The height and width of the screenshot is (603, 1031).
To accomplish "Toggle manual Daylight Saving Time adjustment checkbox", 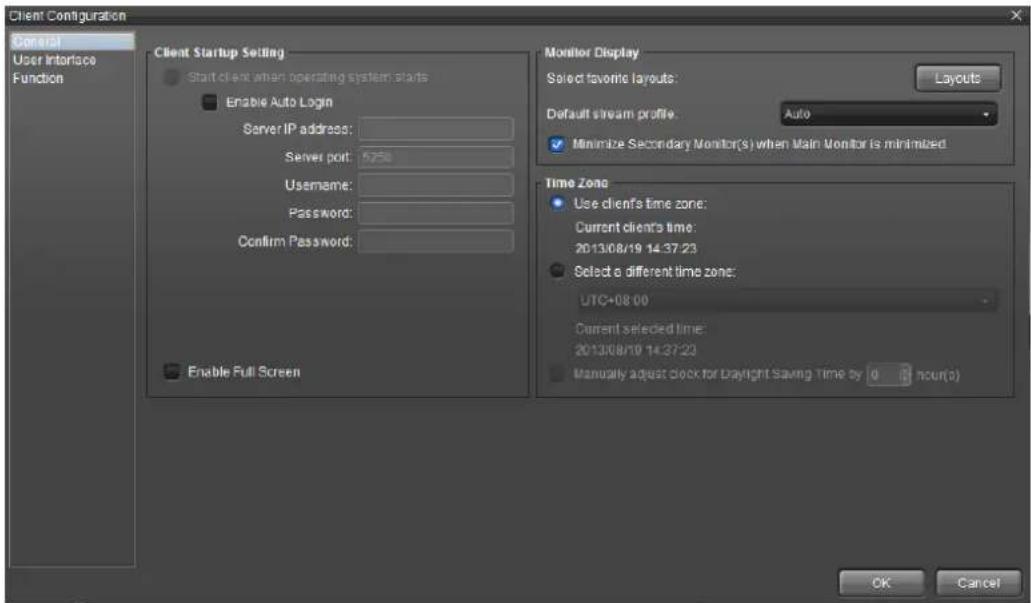I will click(x=556, y=374).
